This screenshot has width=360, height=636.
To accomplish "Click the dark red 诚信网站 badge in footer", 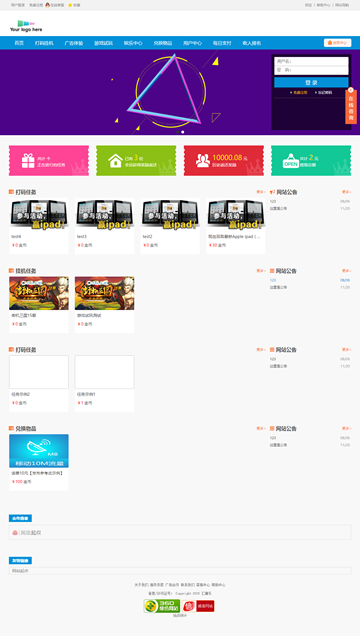I will pyautogui.click(x=206, y=606).
